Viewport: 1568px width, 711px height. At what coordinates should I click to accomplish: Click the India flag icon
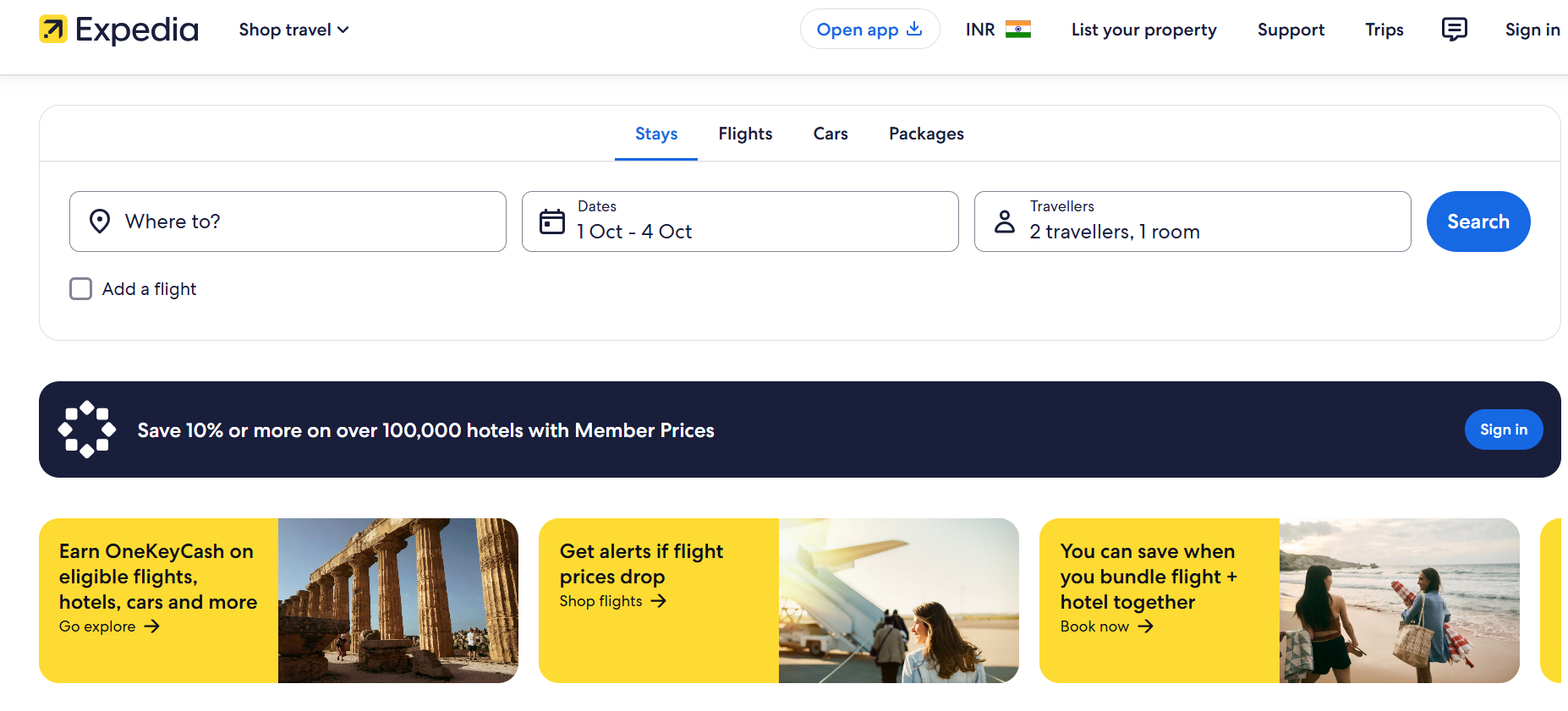(1017, 30)
